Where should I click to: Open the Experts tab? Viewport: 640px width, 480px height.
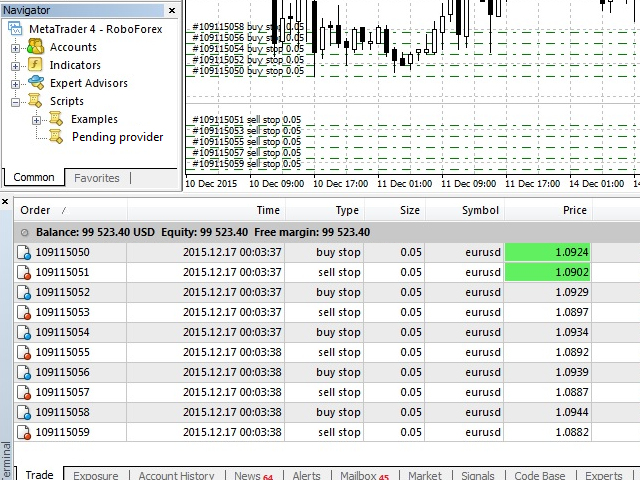pyautogui.click(x=604, y=476)
